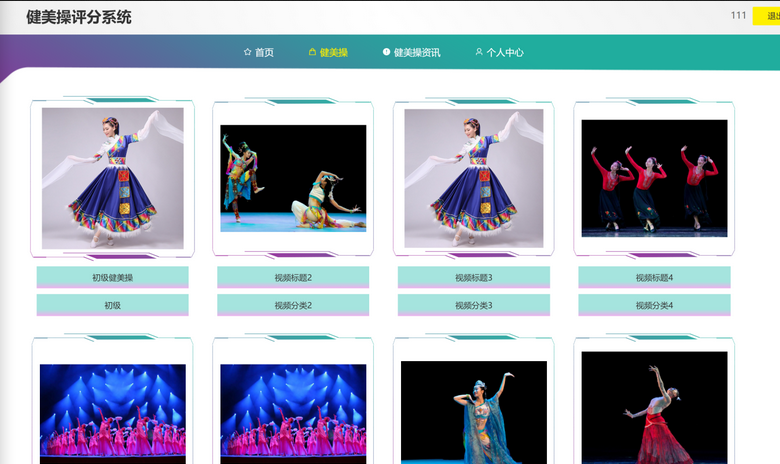The image size is (780, 464).
Task: Open the three red-dressed dancers thumbnail
Action: pyautogui.click(x=654, y=178)
